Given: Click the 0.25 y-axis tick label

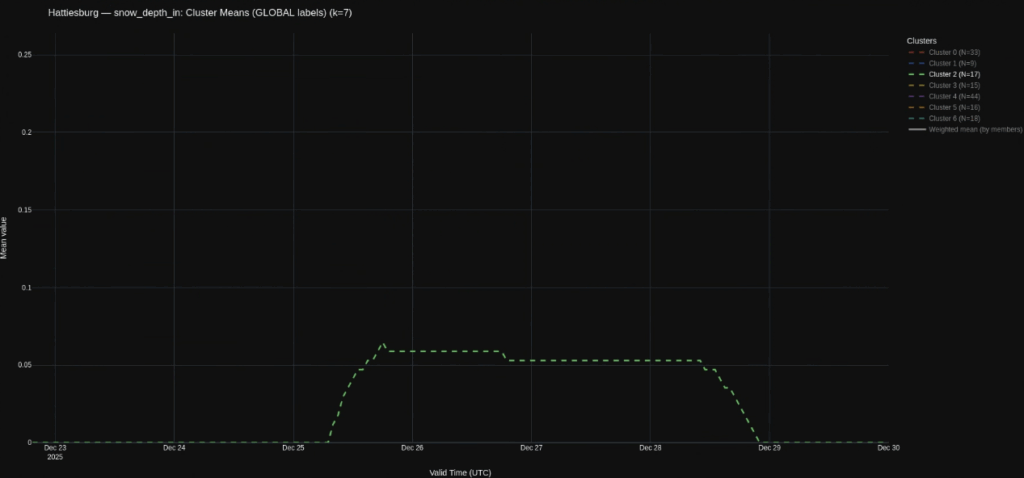Looking at the screenshot, I should [26, 55].
